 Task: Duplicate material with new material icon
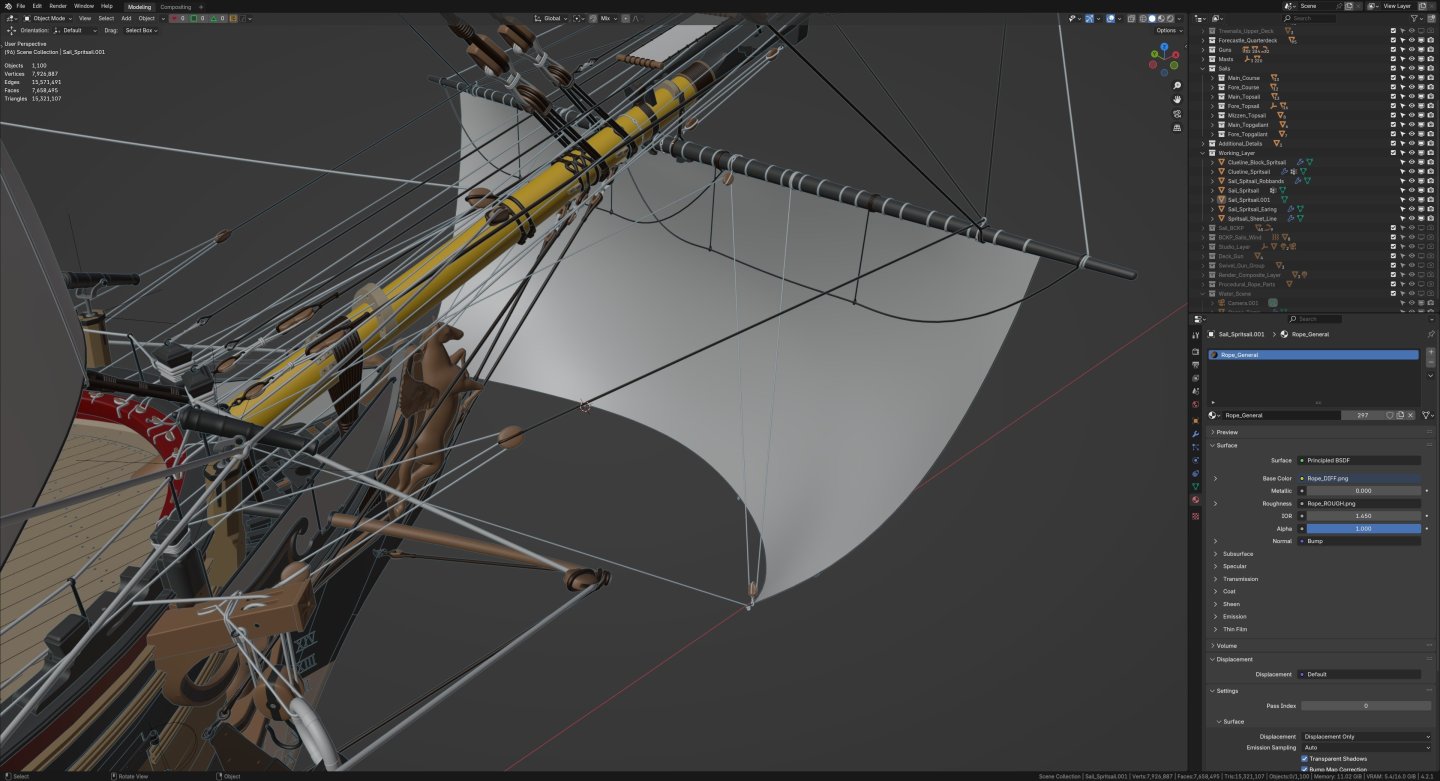pos(1400,415)
